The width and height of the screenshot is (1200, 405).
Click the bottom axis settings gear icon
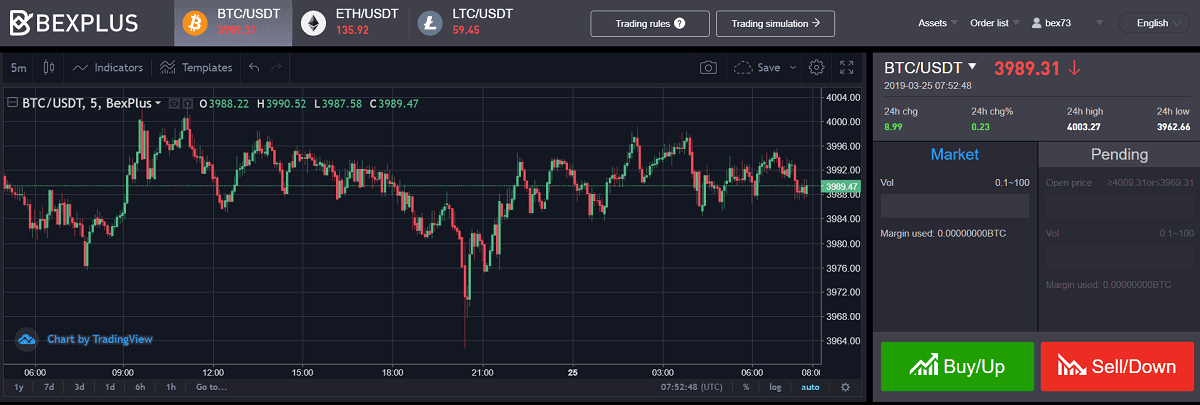845,387
